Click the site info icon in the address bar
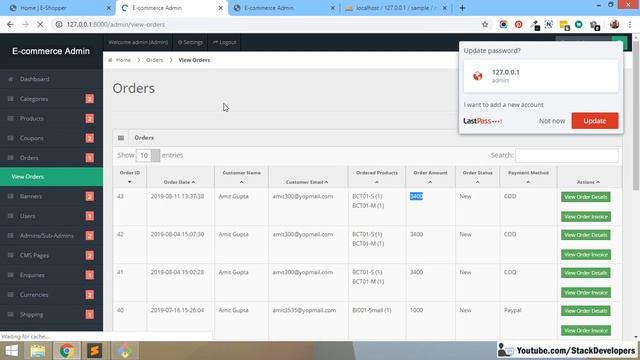 (x=59, y=24)
